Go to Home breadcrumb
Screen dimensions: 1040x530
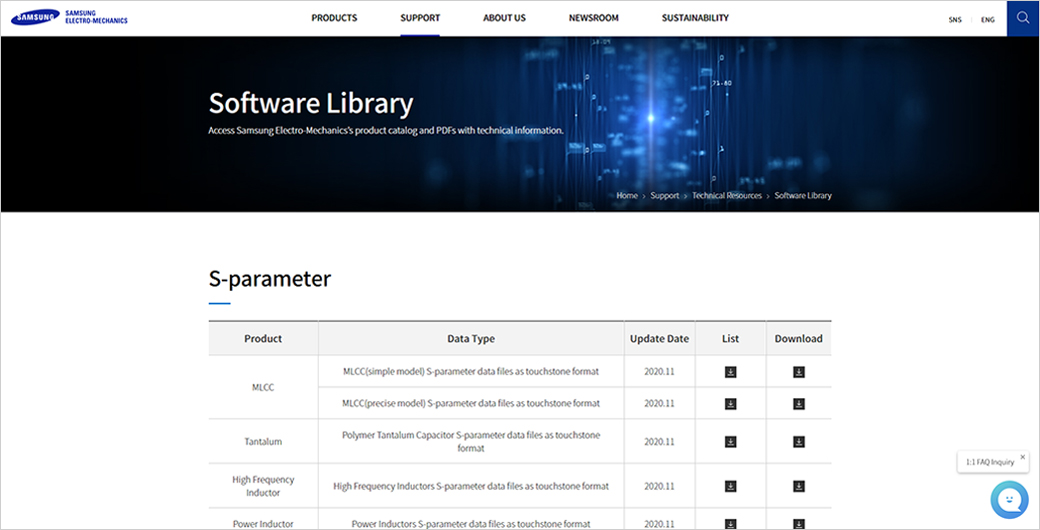[x=627, y=196]
